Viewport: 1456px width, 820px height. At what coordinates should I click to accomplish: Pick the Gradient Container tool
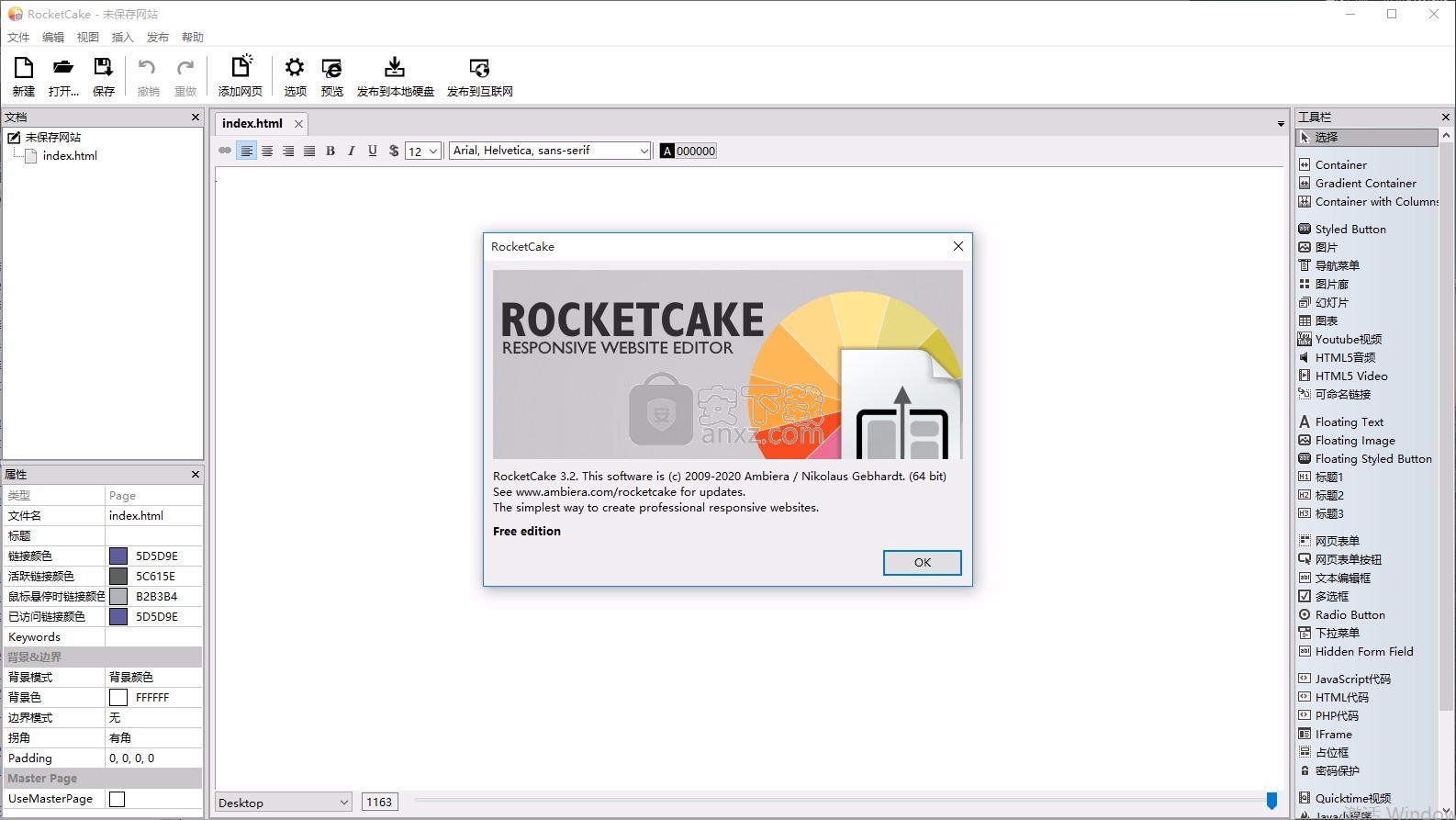[x=1366, y=183]
